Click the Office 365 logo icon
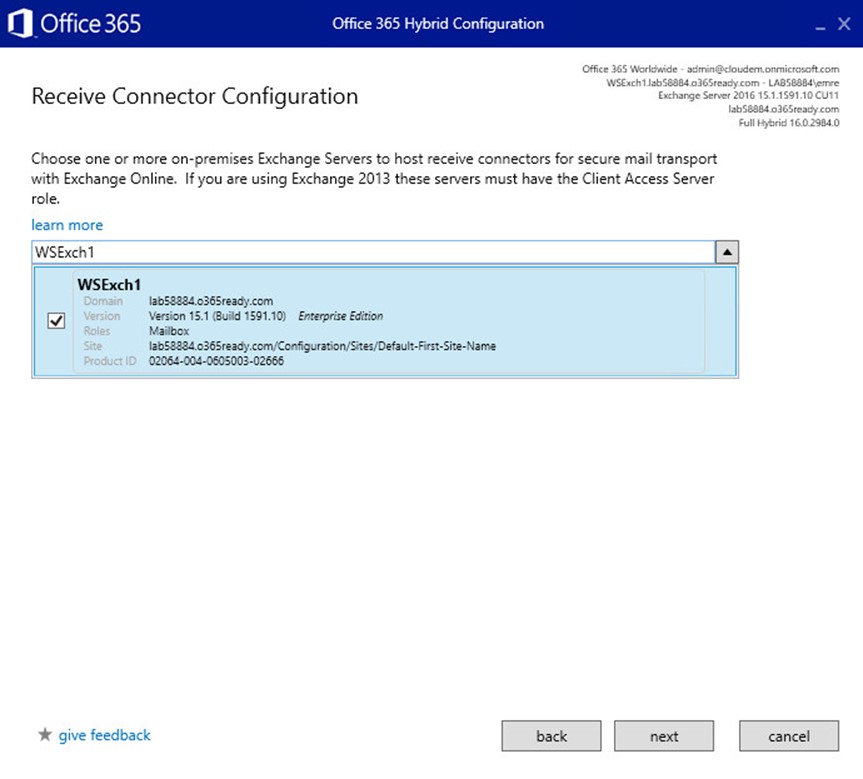This screenshot has height=779, width=863. (20, 24)
